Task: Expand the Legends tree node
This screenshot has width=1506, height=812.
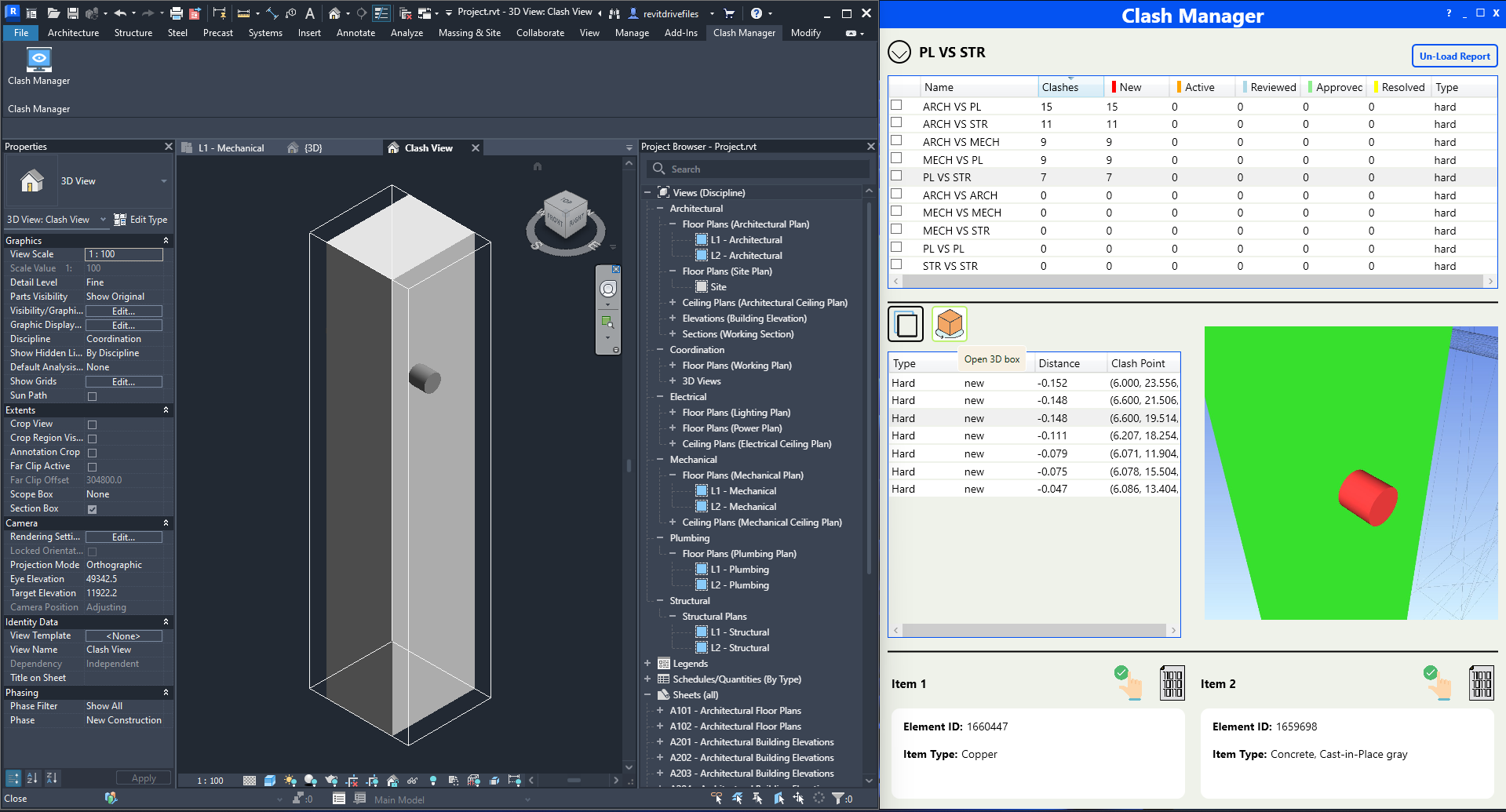Action: coord(647,664)
